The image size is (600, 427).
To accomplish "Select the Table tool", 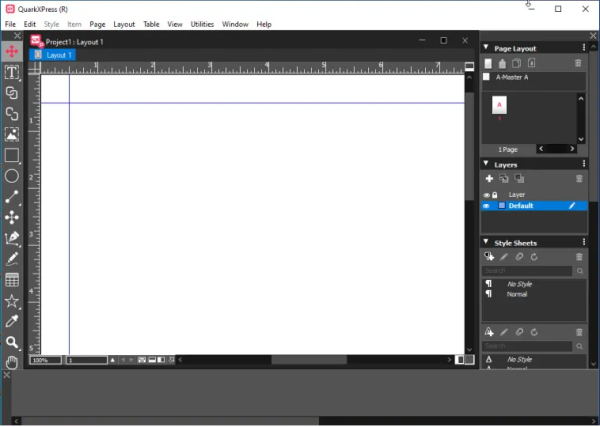I will 12,280.
